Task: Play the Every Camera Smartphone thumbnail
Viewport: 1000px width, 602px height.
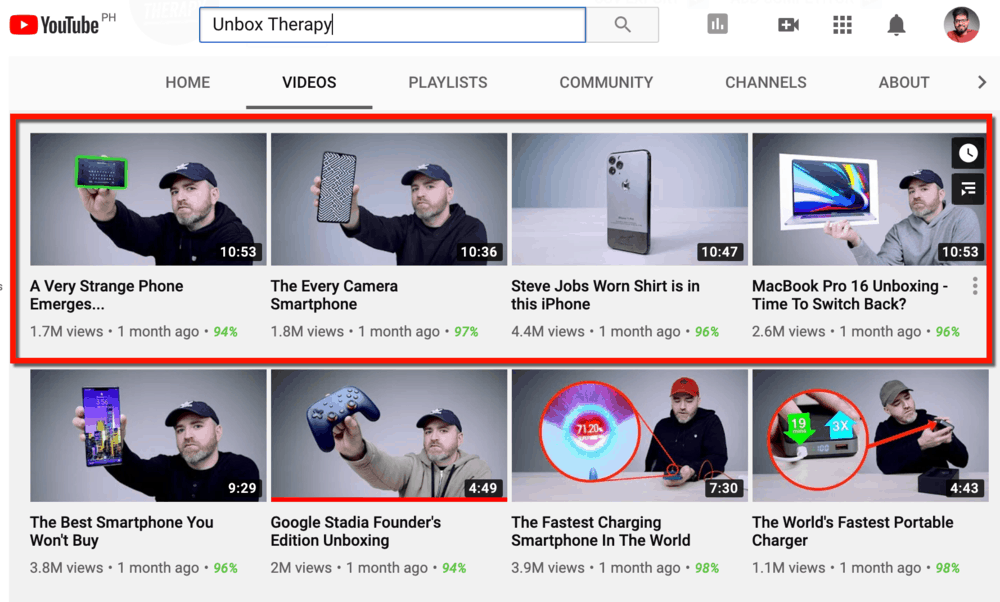Action: click(389, 199)
